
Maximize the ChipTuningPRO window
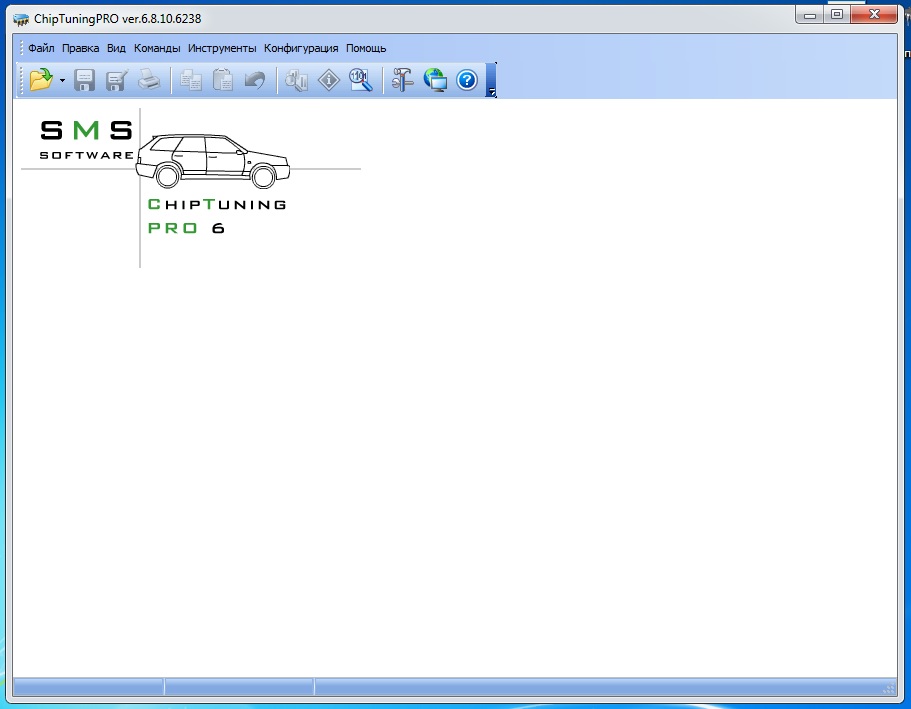(837, 15)
